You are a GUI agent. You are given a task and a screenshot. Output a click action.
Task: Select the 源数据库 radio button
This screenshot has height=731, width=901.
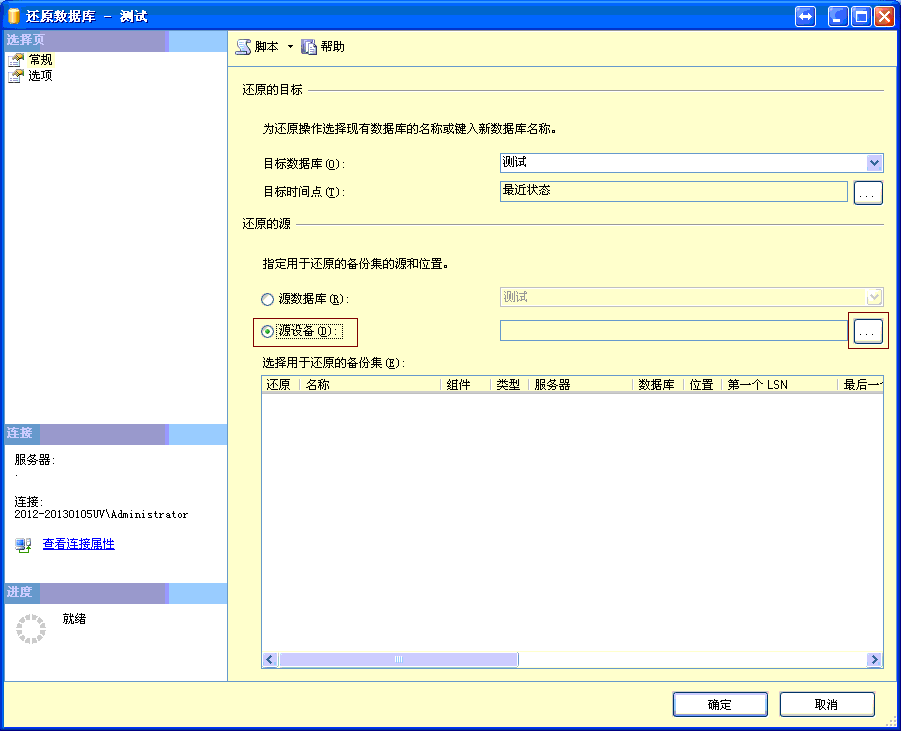(x=267, y=298)
